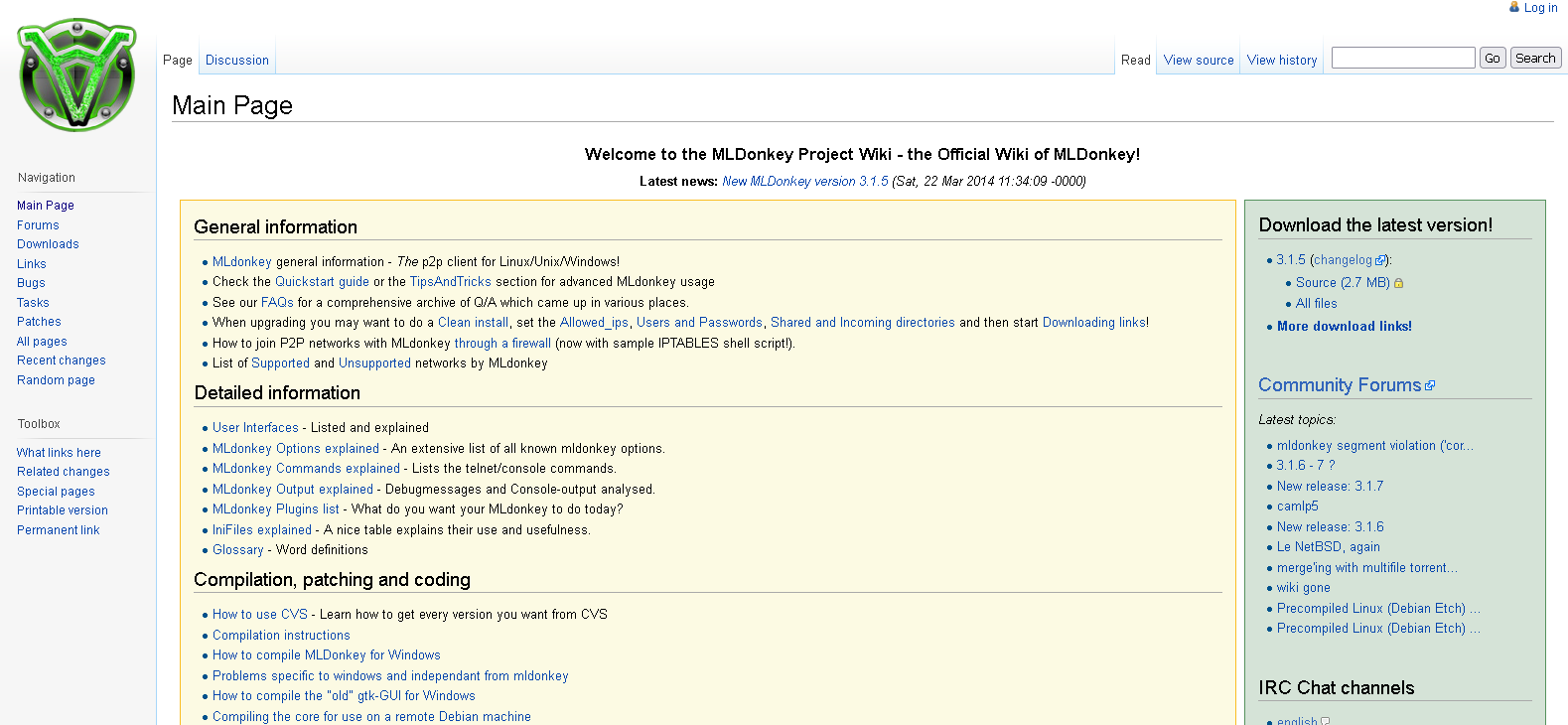1568x725 pixels.
Task: Go to Downloads in the navigation sidebar
Action: (48, 244)
